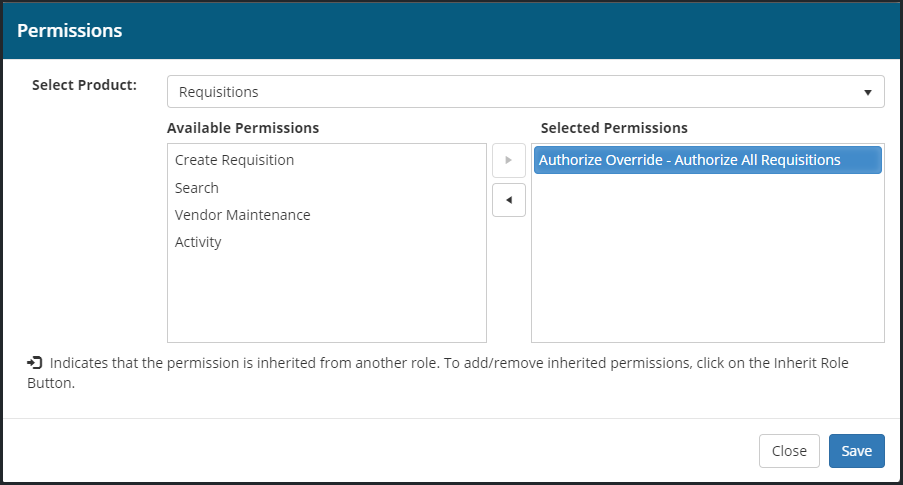Click the inherited-permission indicator icon
Viewport: 903px width, 485px height.
[35, 363]
